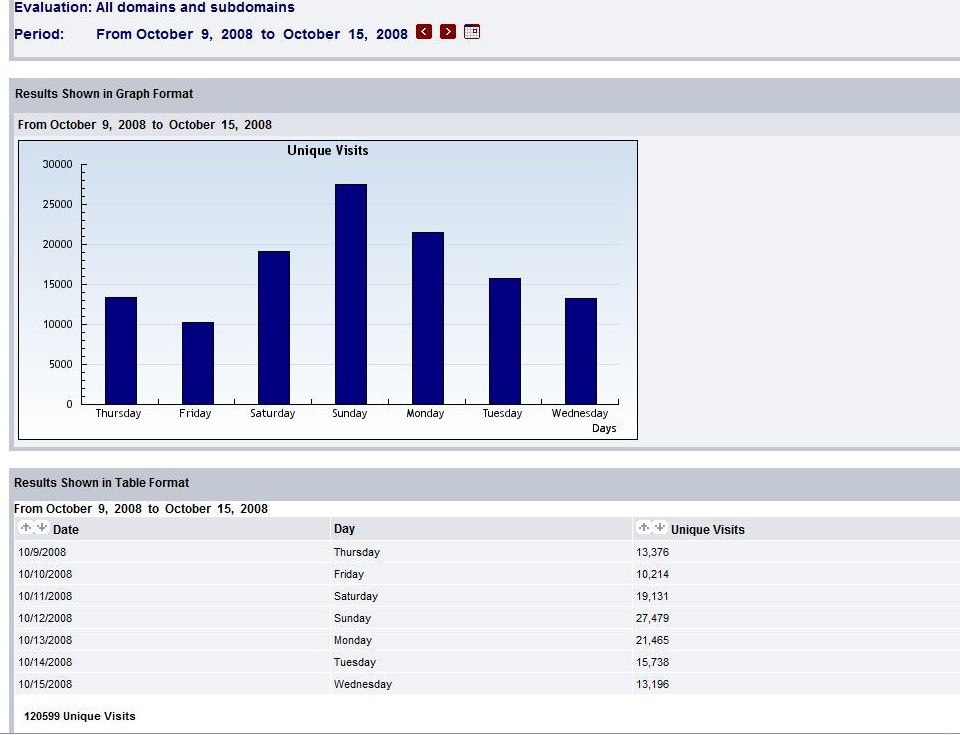Select the date cell 10/15/2008
Viewport: 960px width, 735px height.
coord(45,684)
